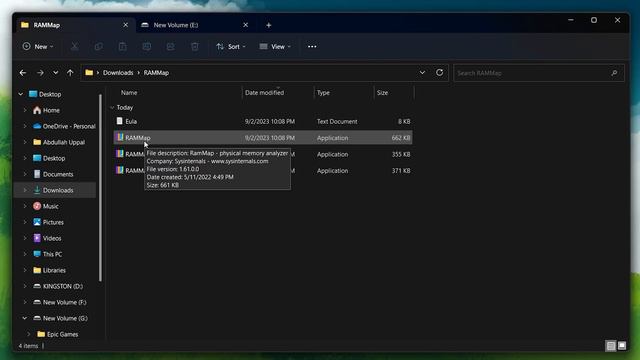
Task: Open recent locations dropdown arrow
Action: coord(56,73)
